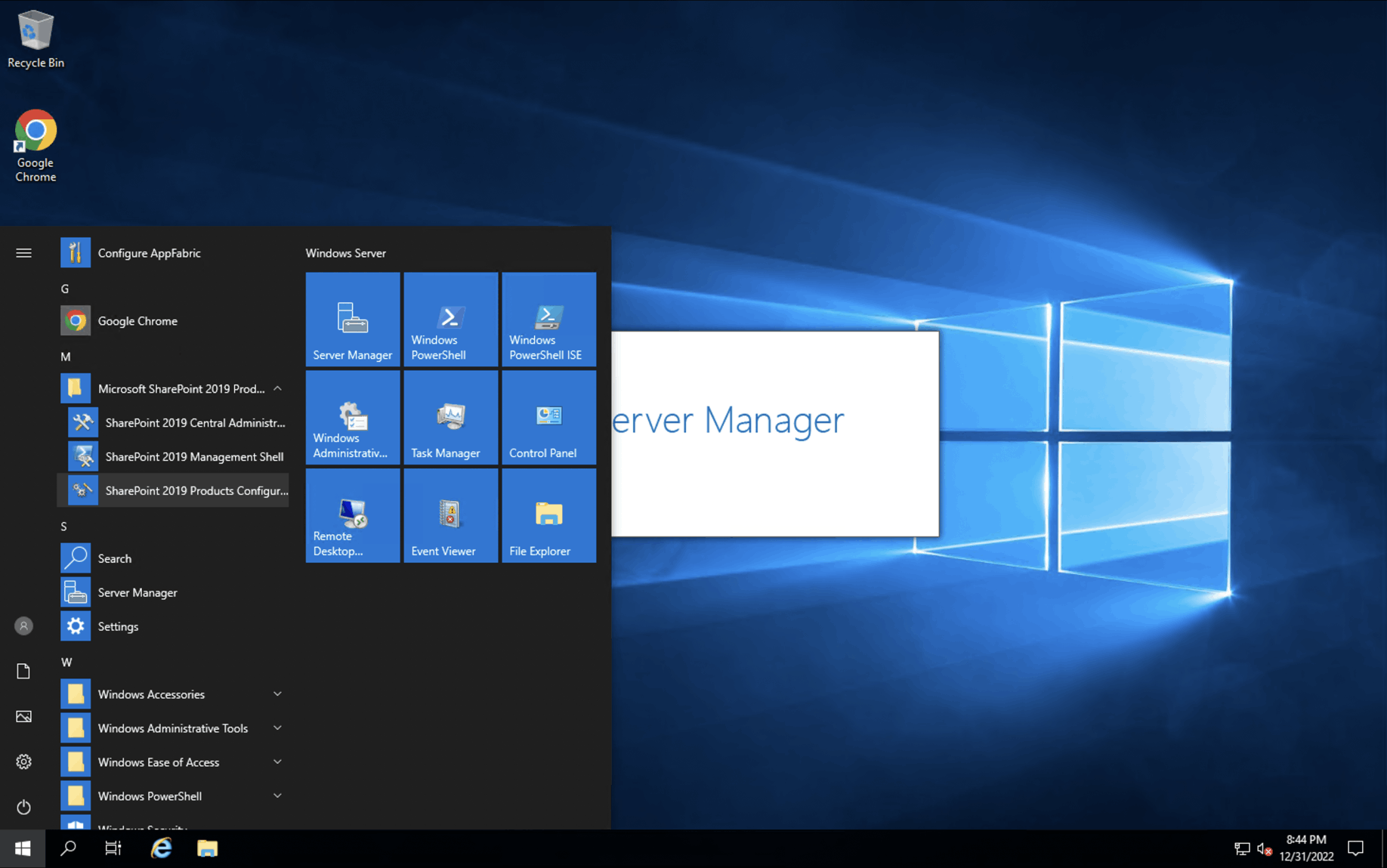
Task: Launch Google Chrome from the Start app list
Action: (x=173, y=321)
